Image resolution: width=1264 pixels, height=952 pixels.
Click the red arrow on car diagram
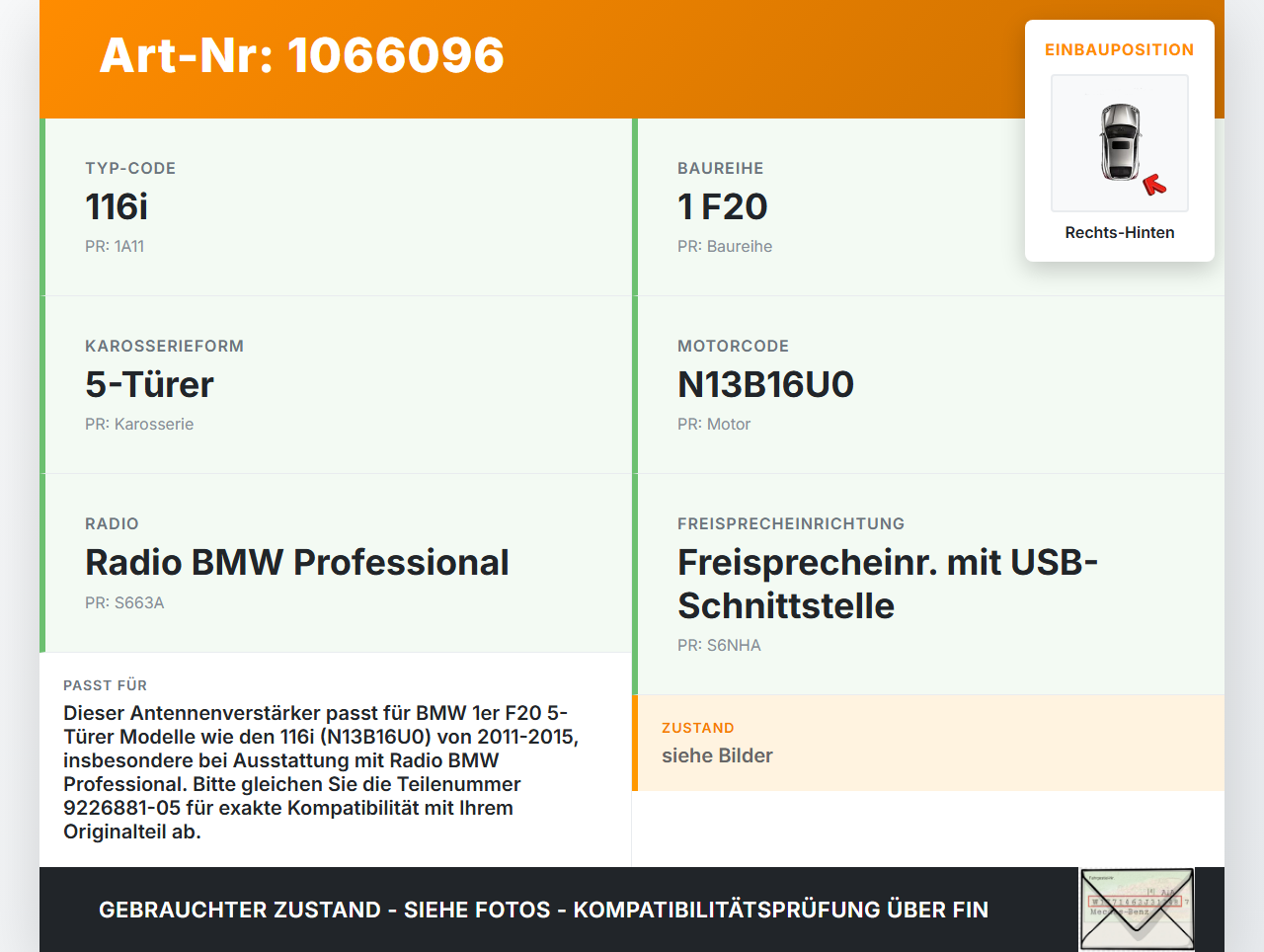click(x=1154, y=185)
